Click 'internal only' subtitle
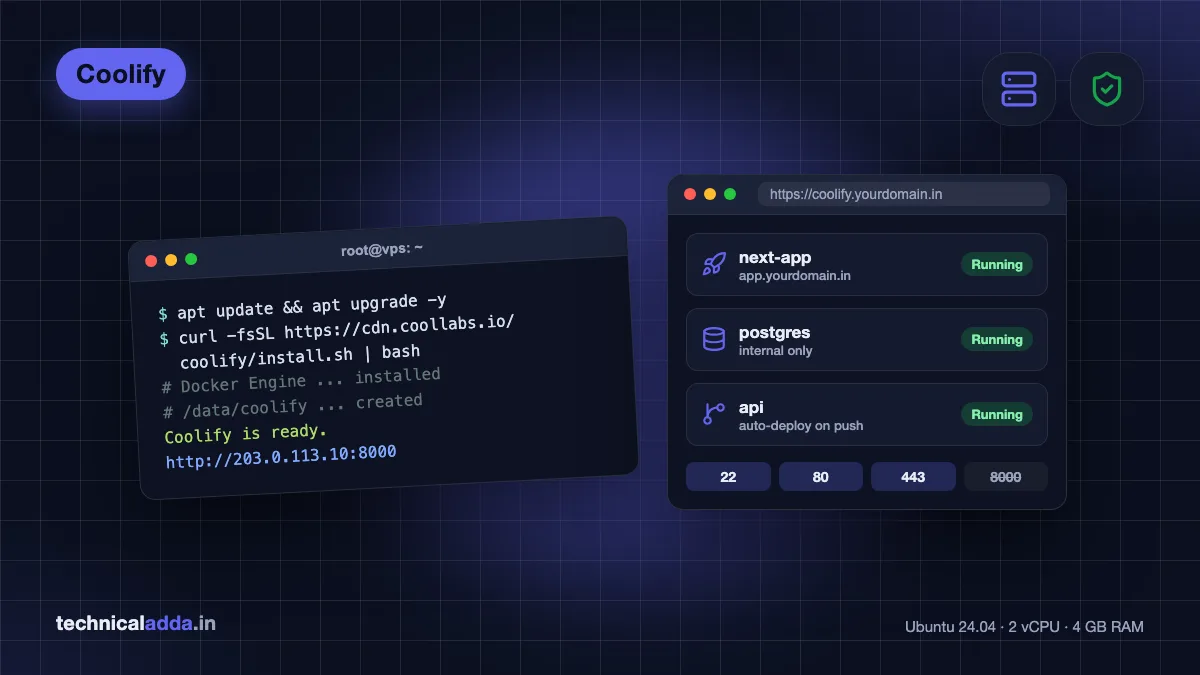Viewport: 1200px width, 675px height. pos(775,351)
